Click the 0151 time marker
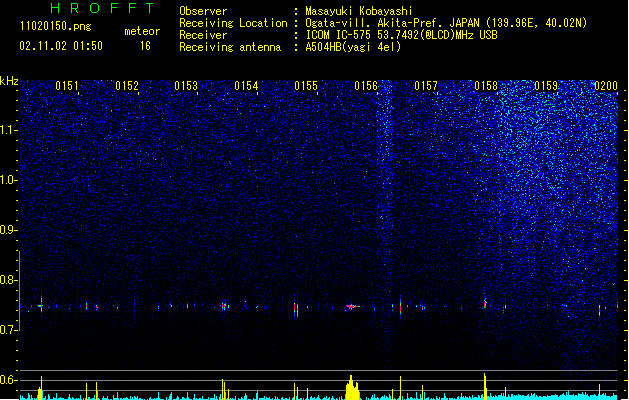The width and height of the screenshot is (629, 400). (67, 86)
